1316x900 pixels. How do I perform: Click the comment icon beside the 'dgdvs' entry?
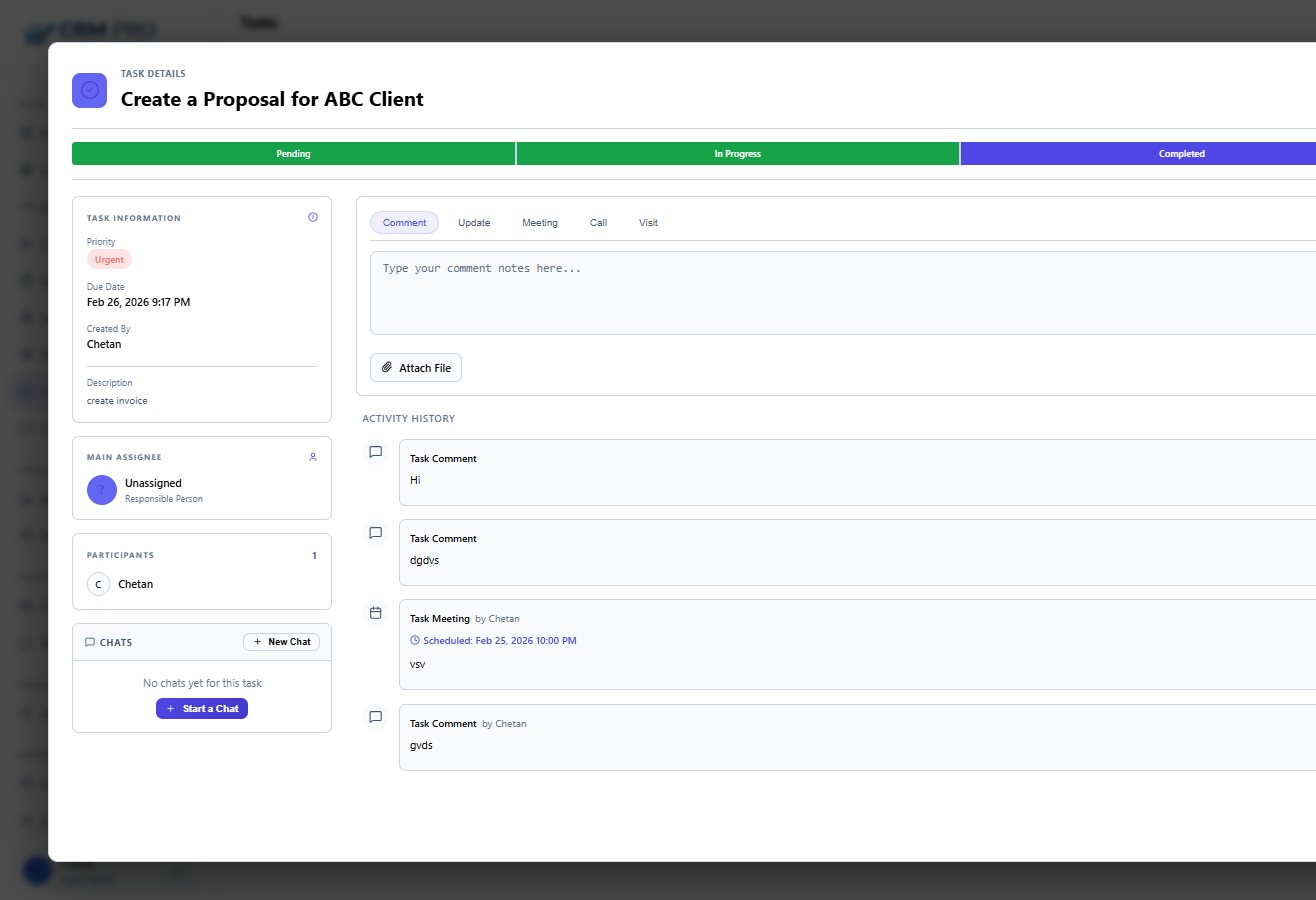click(x=376, y=532)
